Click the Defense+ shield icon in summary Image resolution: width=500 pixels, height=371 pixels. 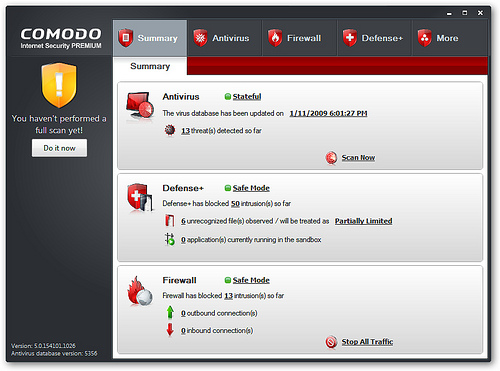(x=140, y=197)
